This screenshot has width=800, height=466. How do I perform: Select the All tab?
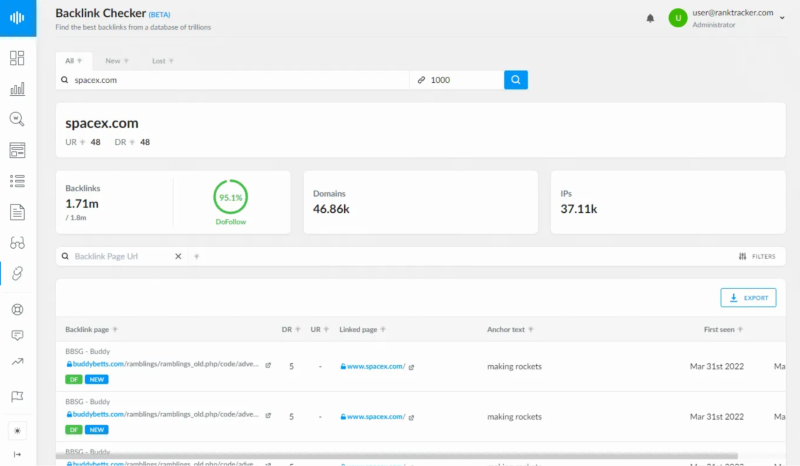(x=73, y=61)
